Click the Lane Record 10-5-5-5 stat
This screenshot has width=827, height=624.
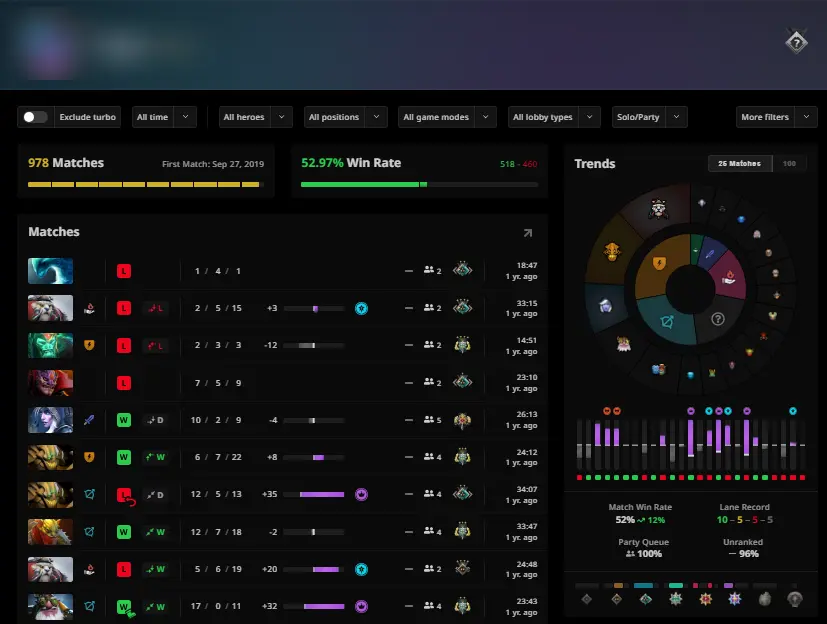tap(744, 514)
